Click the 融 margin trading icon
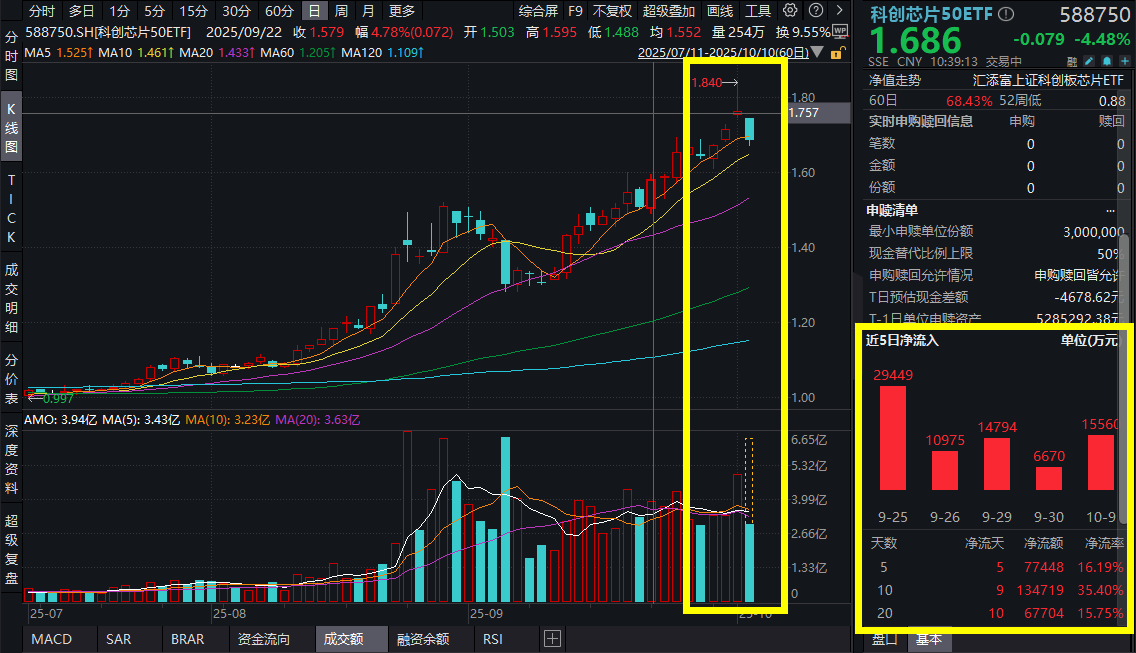 coord(1072,61)
